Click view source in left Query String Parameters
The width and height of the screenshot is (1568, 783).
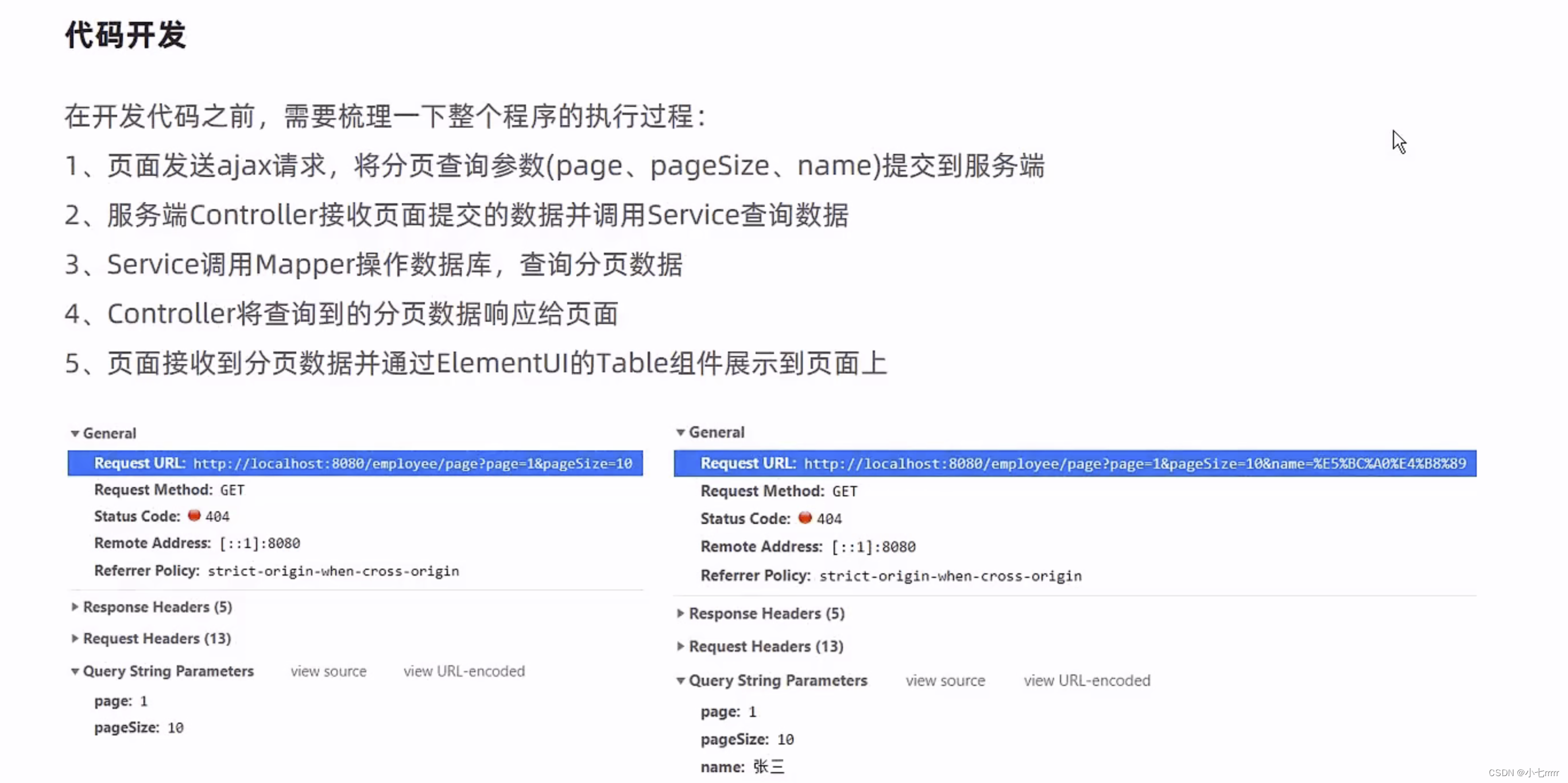point(328,671)
